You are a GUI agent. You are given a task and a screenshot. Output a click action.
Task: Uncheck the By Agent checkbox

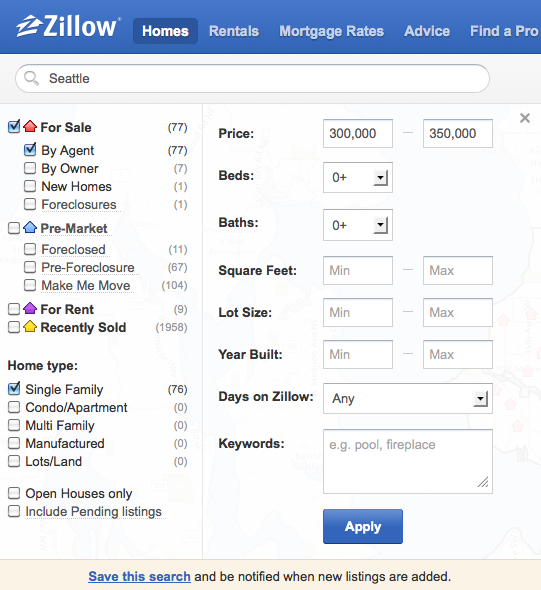[x=30, y=149]
